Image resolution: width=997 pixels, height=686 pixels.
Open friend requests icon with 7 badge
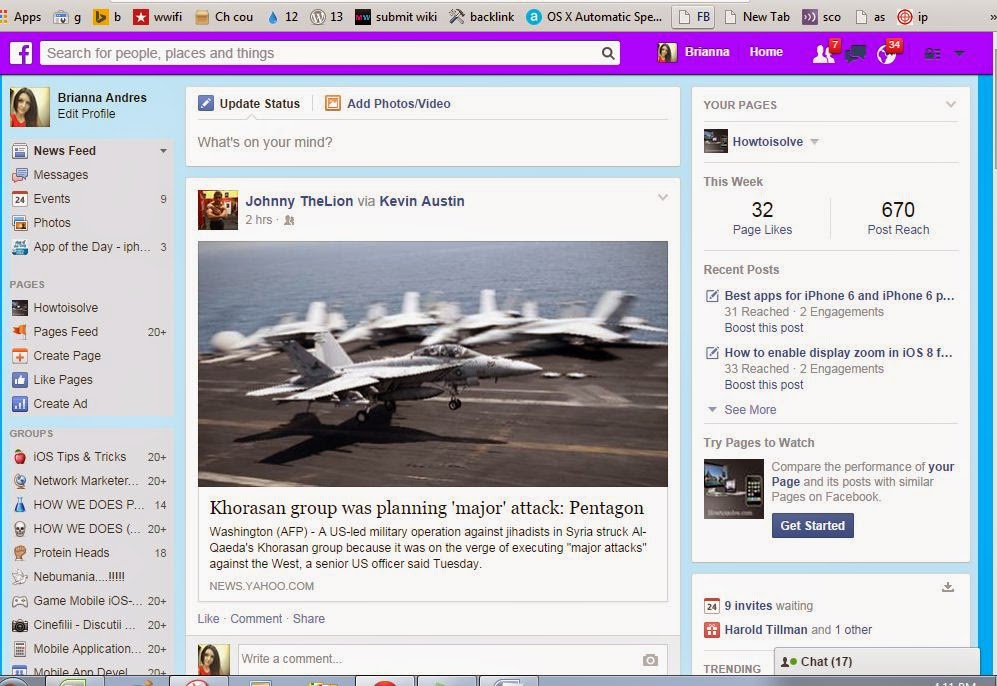pos(825,53)
